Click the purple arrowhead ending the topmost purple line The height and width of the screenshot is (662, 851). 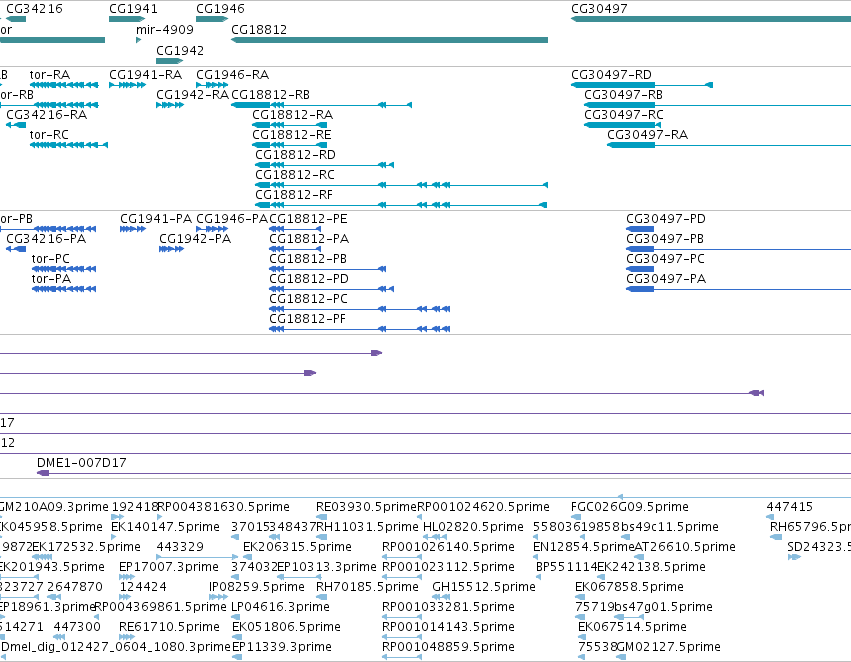(x=377, y=353)
